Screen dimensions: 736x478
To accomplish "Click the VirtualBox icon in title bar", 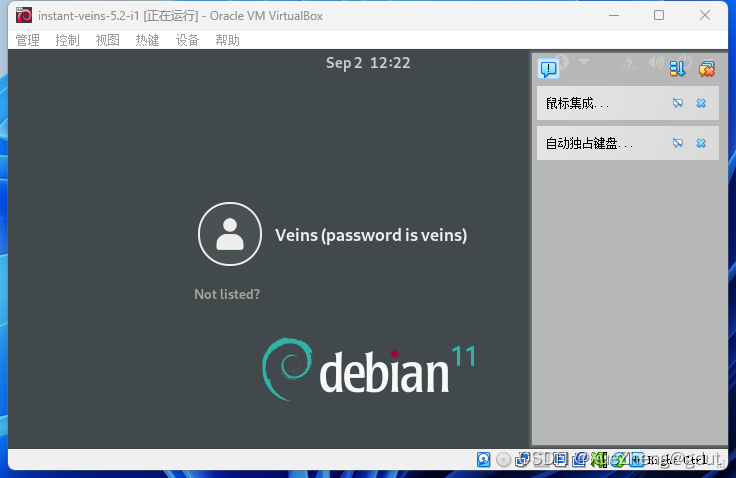I will click(23, 15).
